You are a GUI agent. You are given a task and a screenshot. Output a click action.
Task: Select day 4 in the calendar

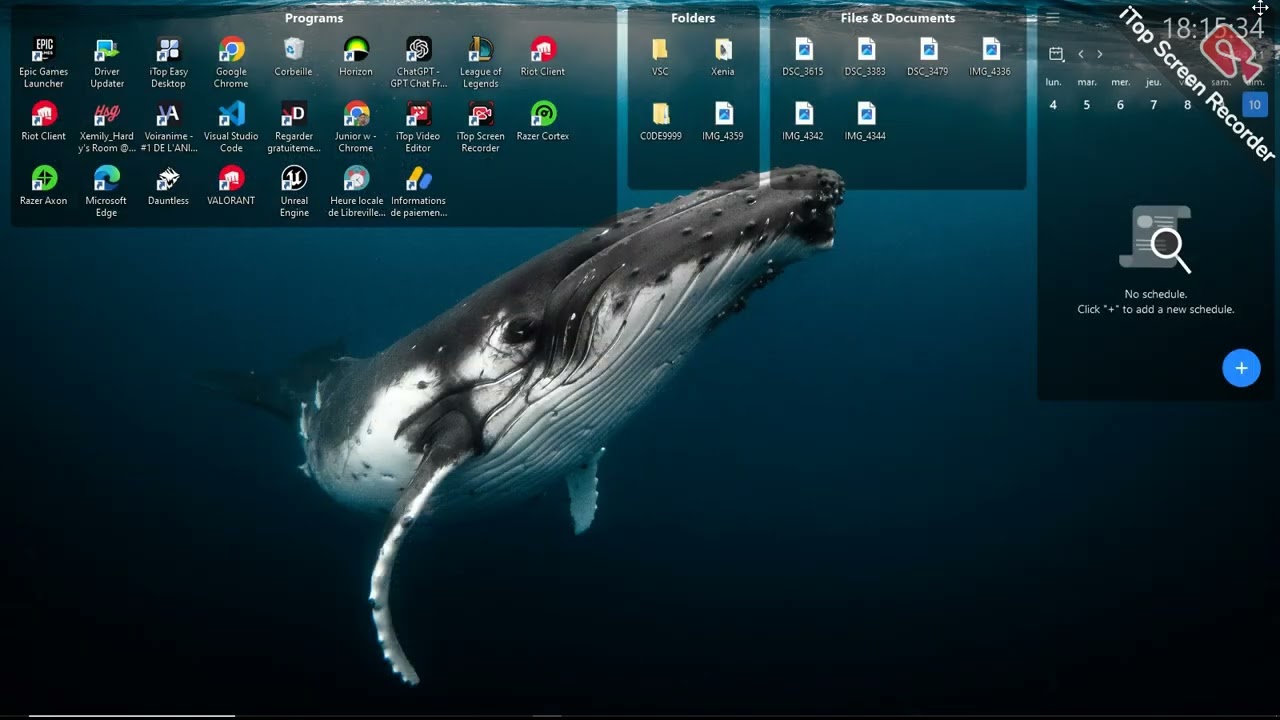[x=1053, y=105]
